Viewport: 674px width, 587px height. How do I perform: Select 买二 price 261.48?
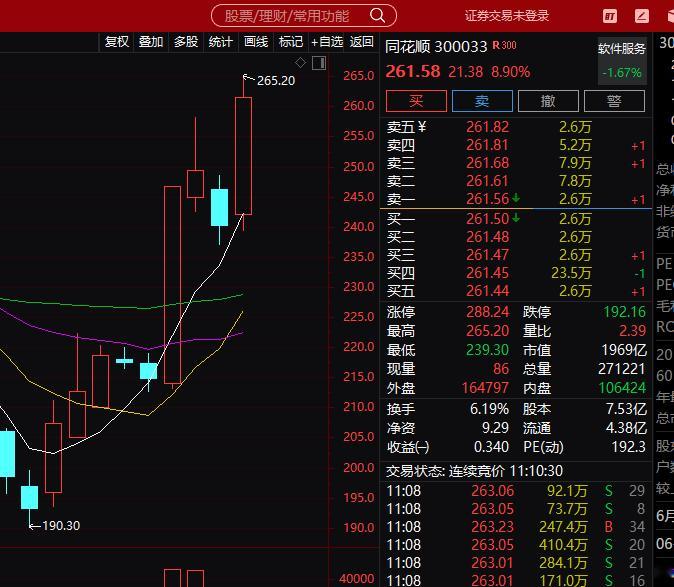tap(487, 237)
